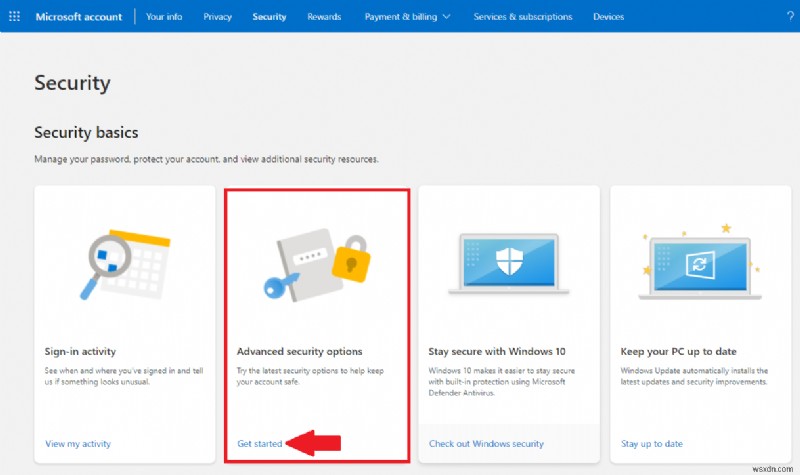This screenshot has width=800, height=475.
Task: Click the 'Try the latest security options' description
Action: click(310, 376)
